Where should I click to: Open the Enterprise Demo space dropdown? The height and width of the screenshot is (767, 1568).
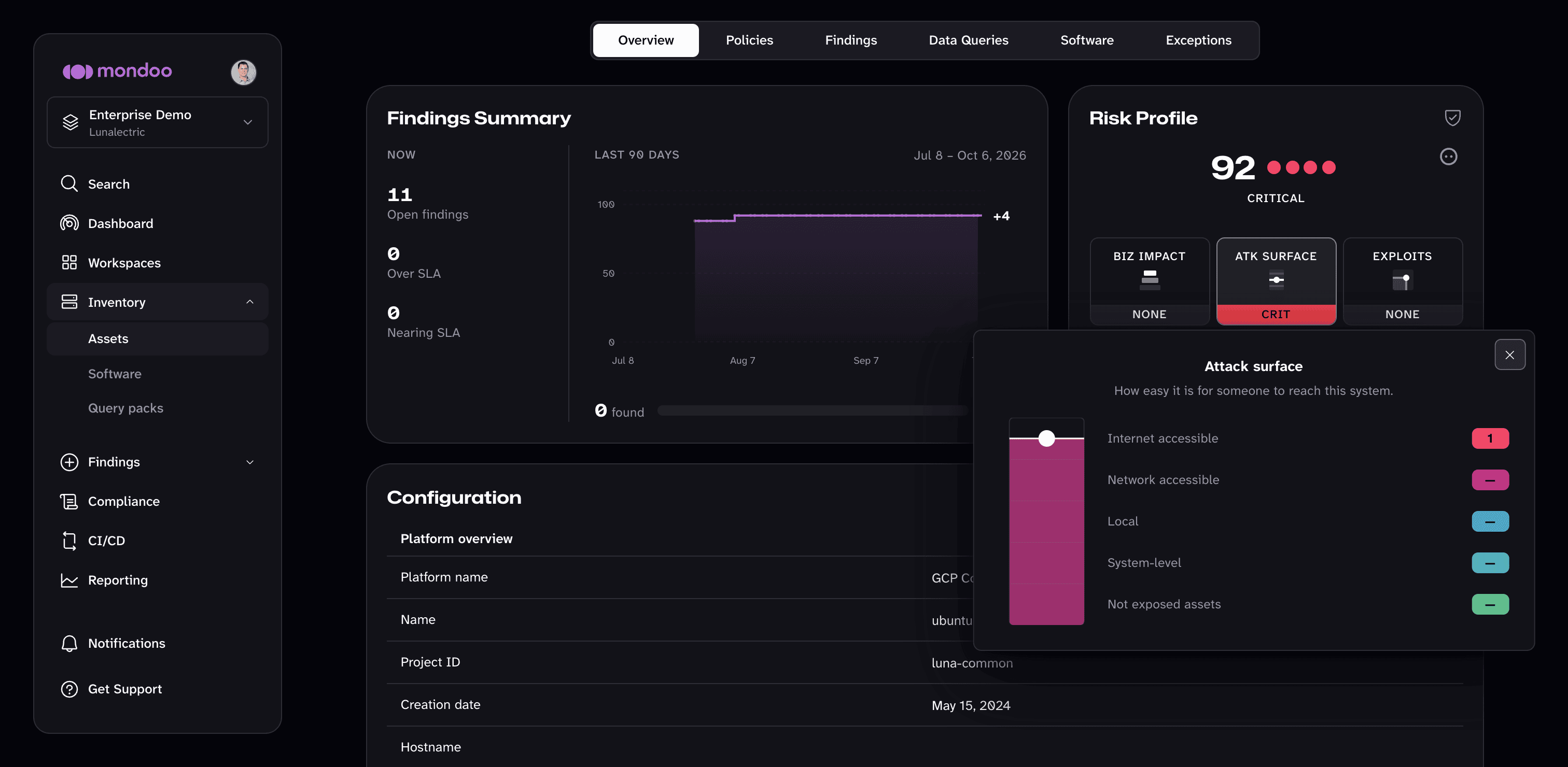(158, 122)
